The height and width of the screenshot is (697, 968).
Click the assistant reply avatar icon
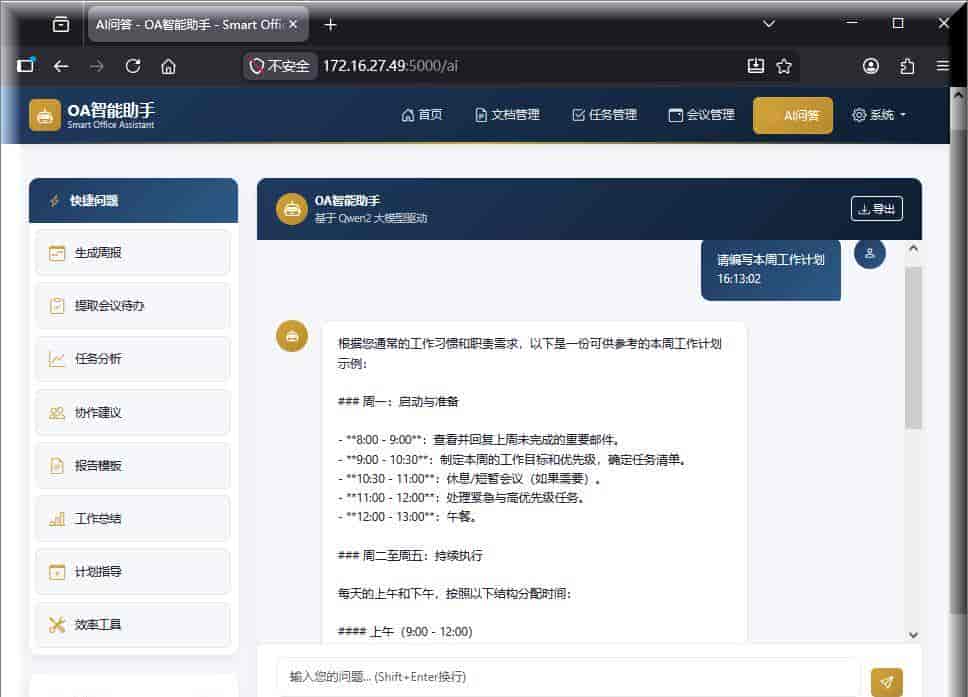pos(292,336)
